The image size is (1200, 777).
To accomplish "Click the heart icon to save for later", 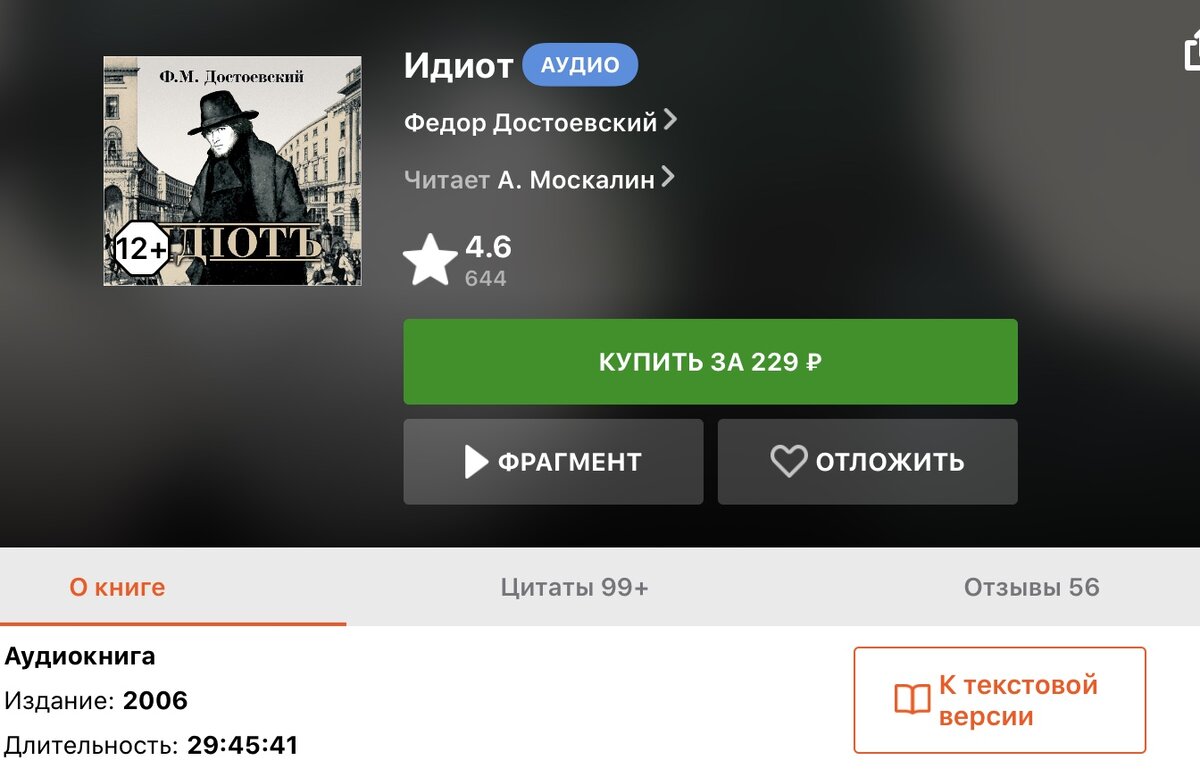I will tap(788, 462).
